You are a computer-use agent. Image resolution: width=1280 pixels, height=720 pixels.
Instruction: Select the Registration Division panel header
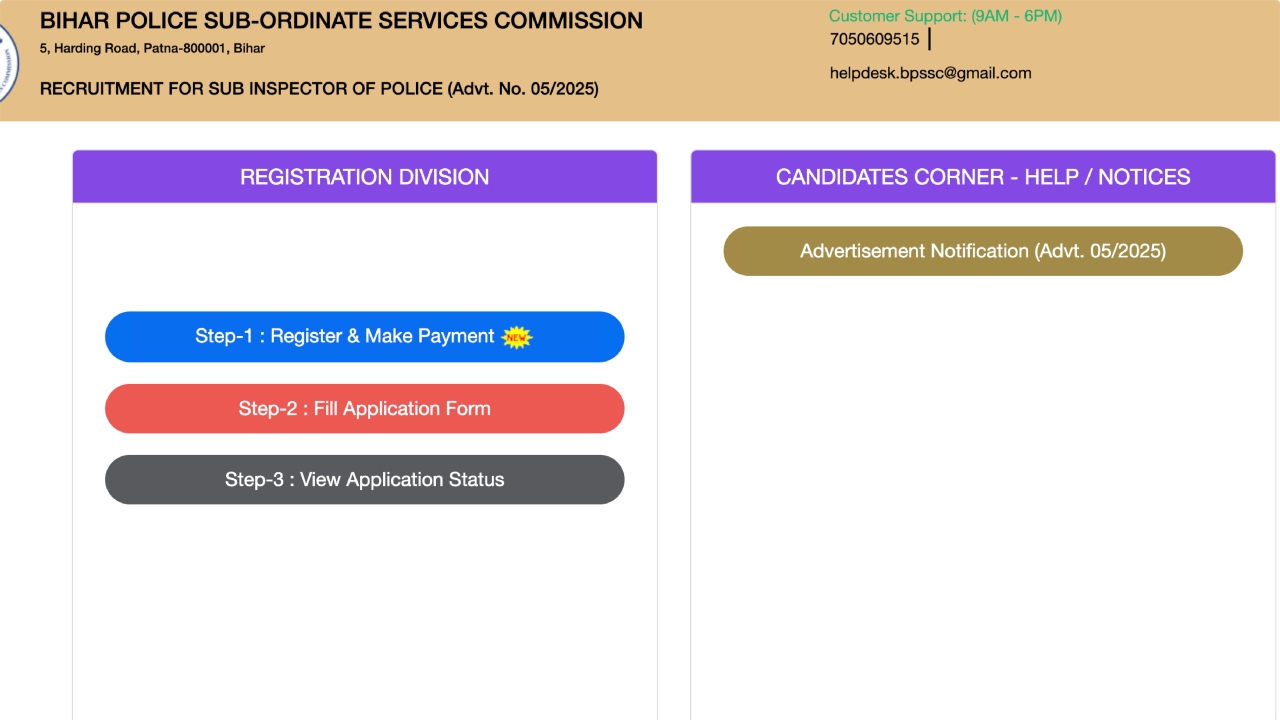pos(364,177)
